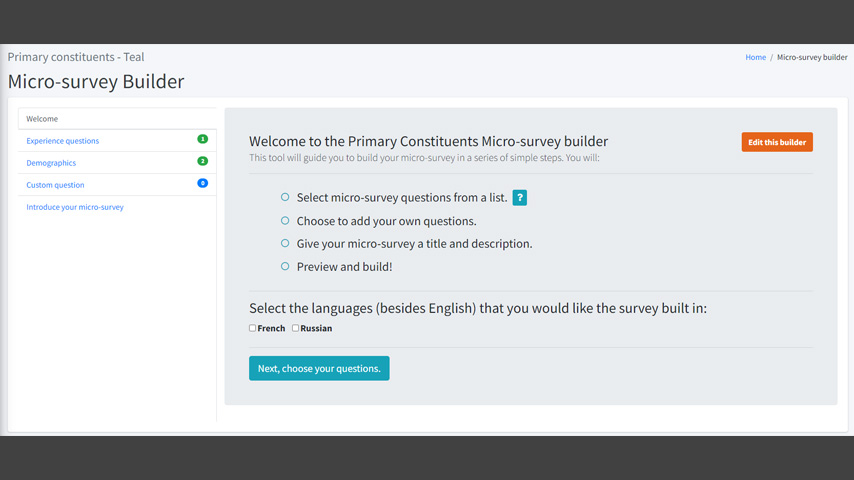The width and height of the screenshot is (854, 480).
Task: Click the green badge beside Demographics
Action: (x=203, y=161)
